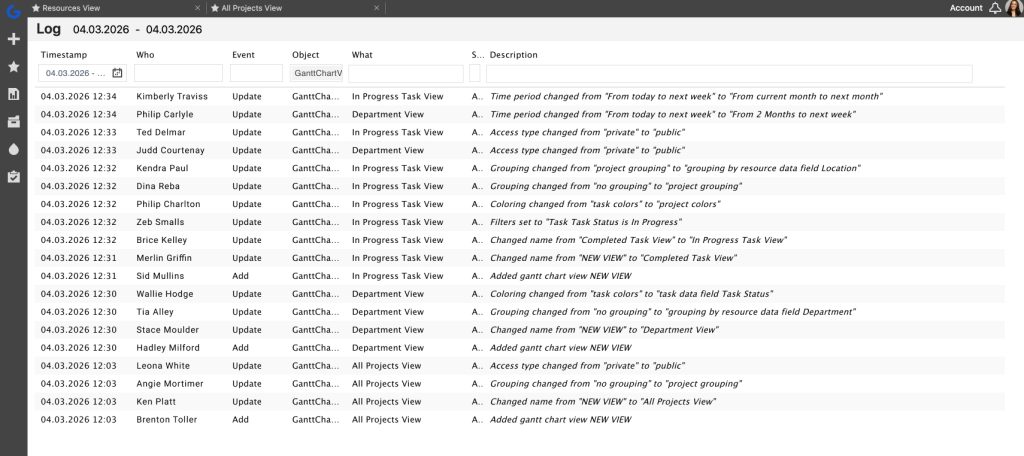
Task: Open the calendar picker in Timestamp filter
Action: click(x=117, y=73)
